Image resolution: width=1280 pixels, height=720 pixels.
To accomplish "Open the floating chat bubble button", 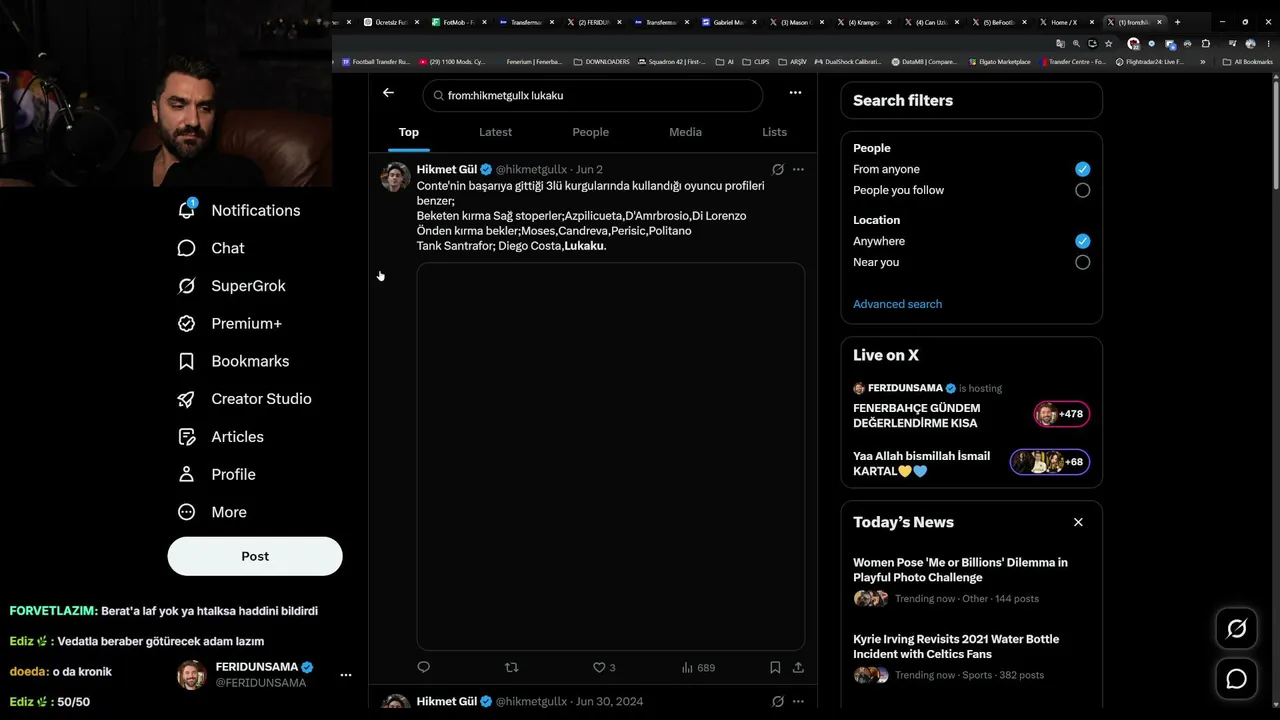I will [1237, 679].
